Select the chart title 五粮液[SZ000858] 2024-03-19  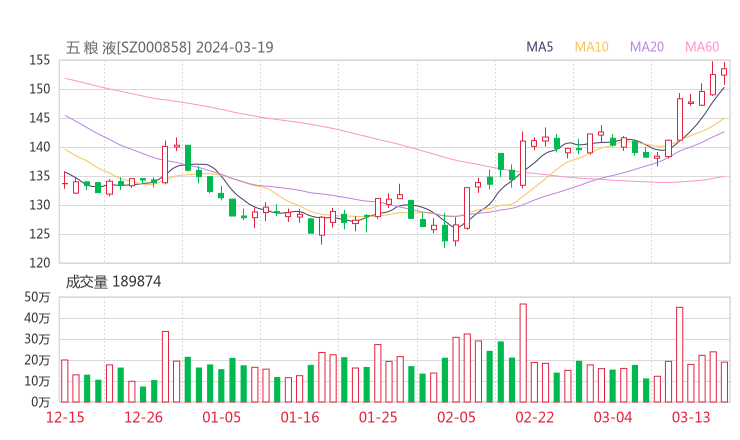[x=169, y=48]
